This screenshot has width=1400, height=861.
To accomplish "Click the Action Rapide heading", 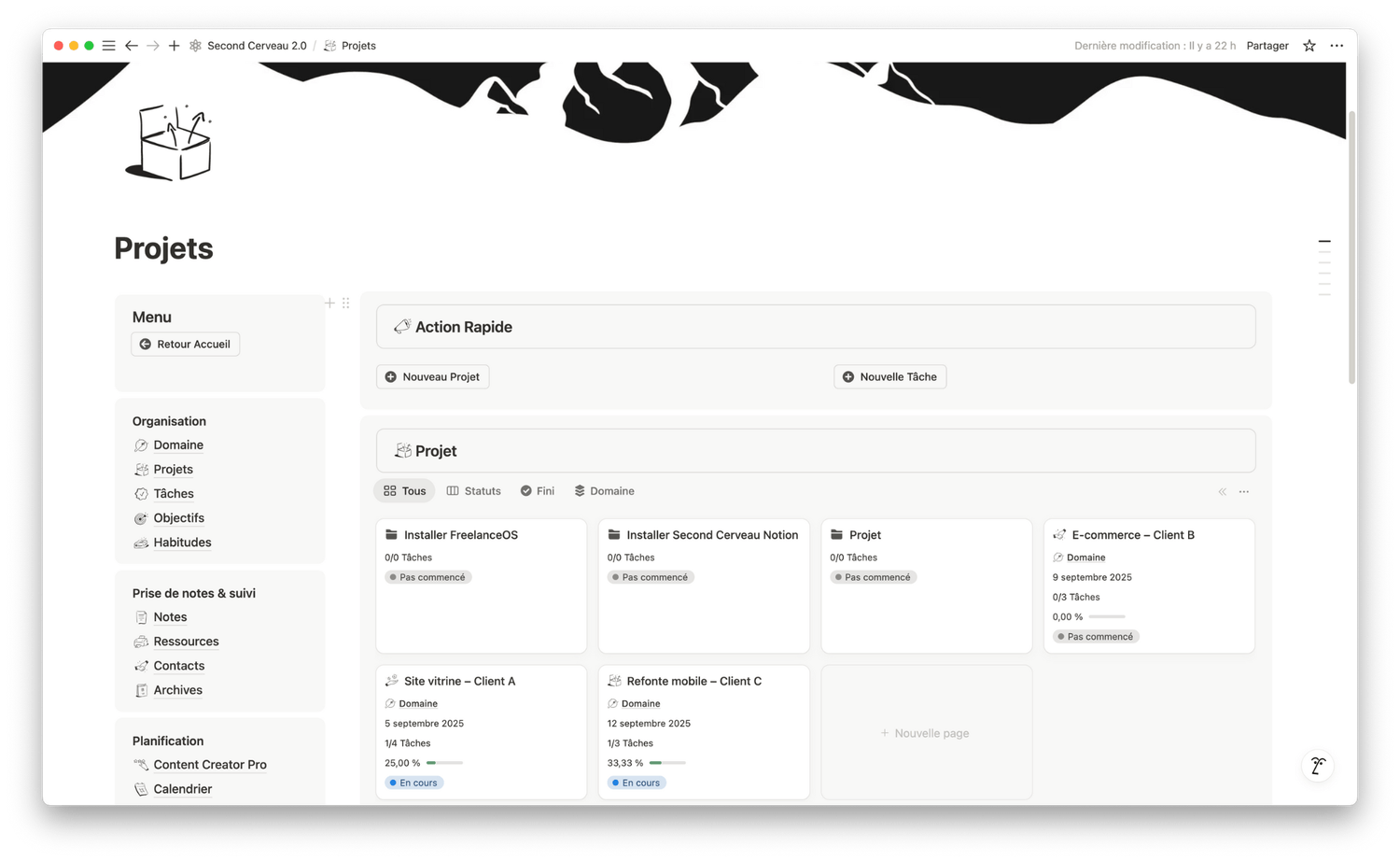I will pyautogui.click(x=464, y=327).
